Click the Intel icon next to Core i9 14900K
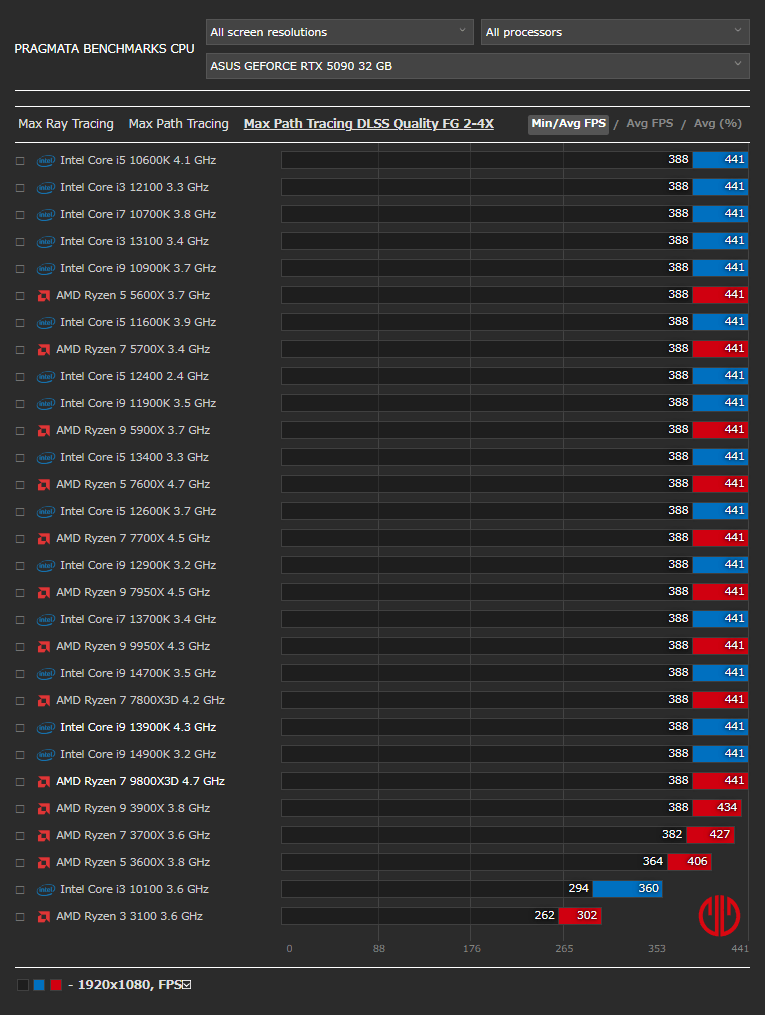This screenshot has width=765, height=1015. click(45, 755)
